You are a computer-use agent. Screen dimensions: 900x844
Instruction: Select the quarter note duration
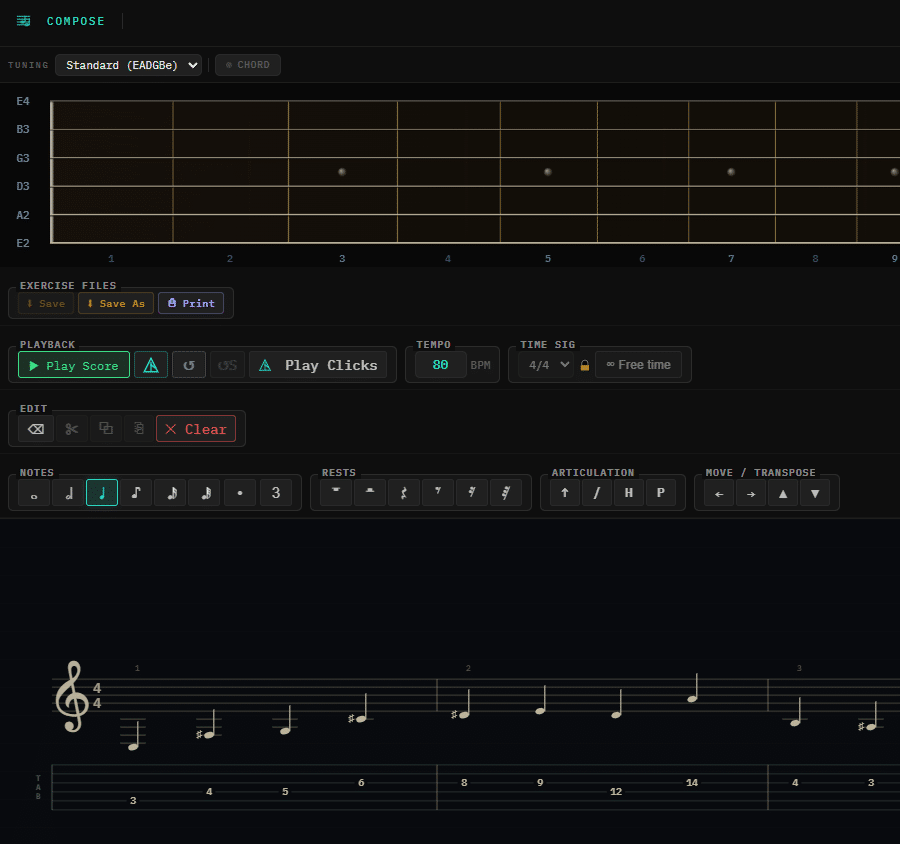[102, 493]
